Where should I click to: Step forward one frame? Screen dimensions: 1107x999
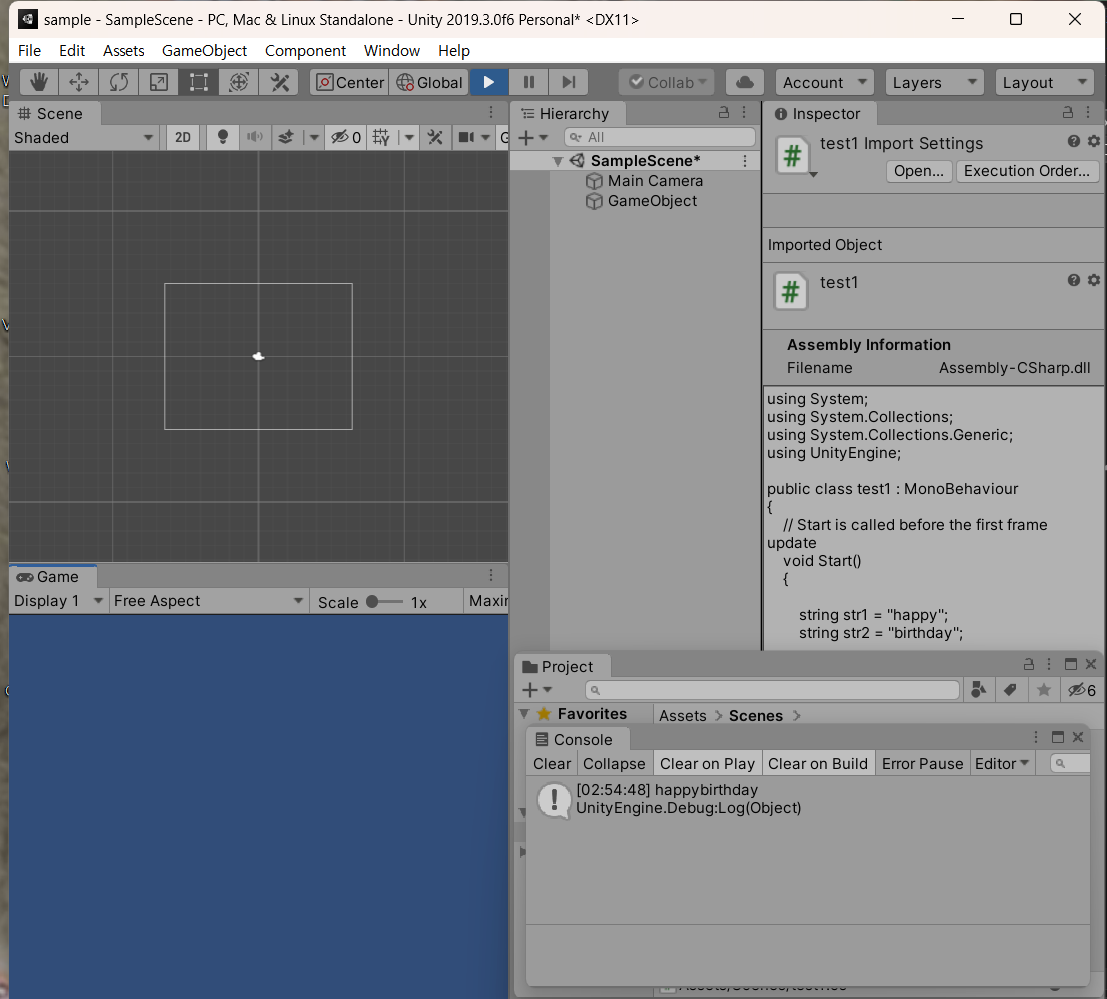tap(569, 83)
